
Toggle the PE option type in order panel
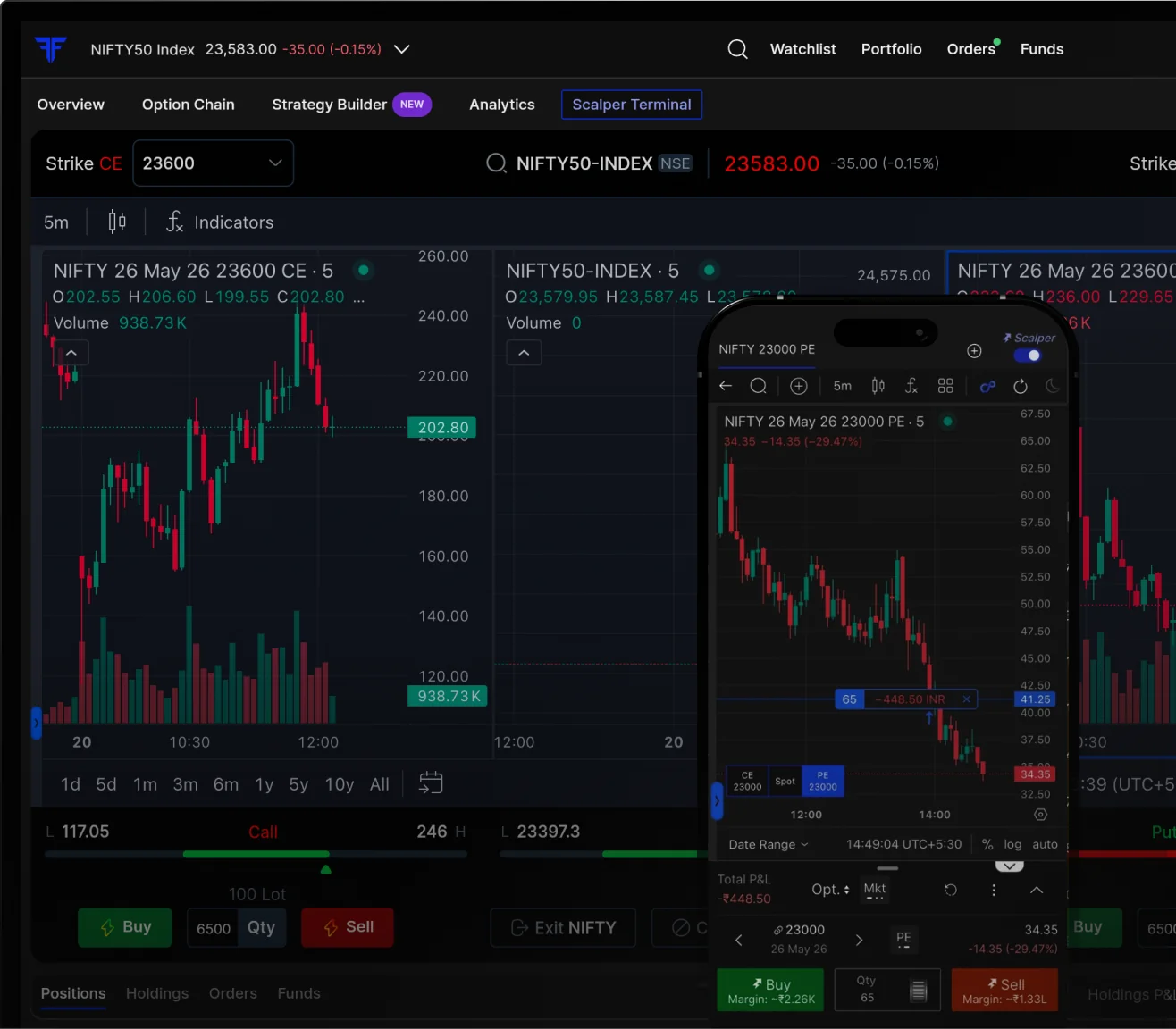coord(903,939)
